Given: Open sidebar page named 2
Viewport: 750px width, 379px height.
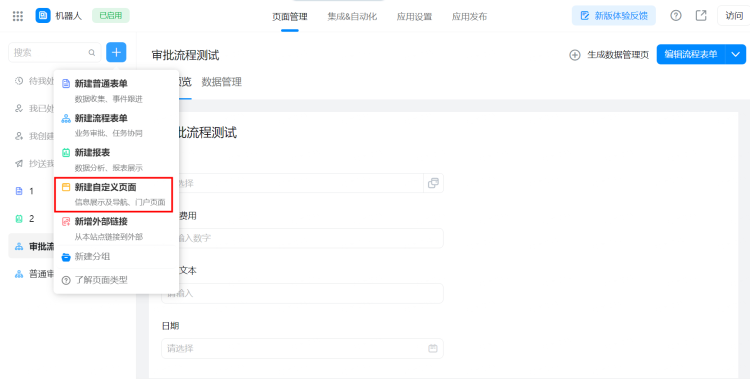Looking at the screenshot, I should click(31, 219).
